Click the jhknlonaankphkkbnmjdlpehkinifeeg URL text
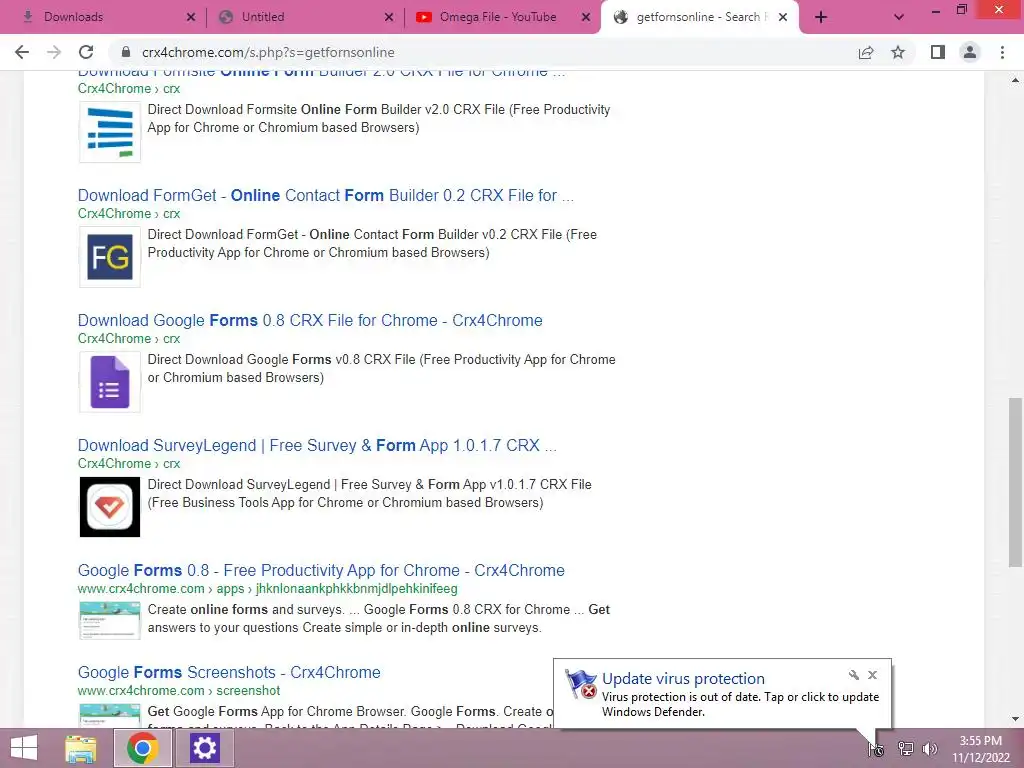1024x768 pixels. pyautogui.click(x=357, y=588)
